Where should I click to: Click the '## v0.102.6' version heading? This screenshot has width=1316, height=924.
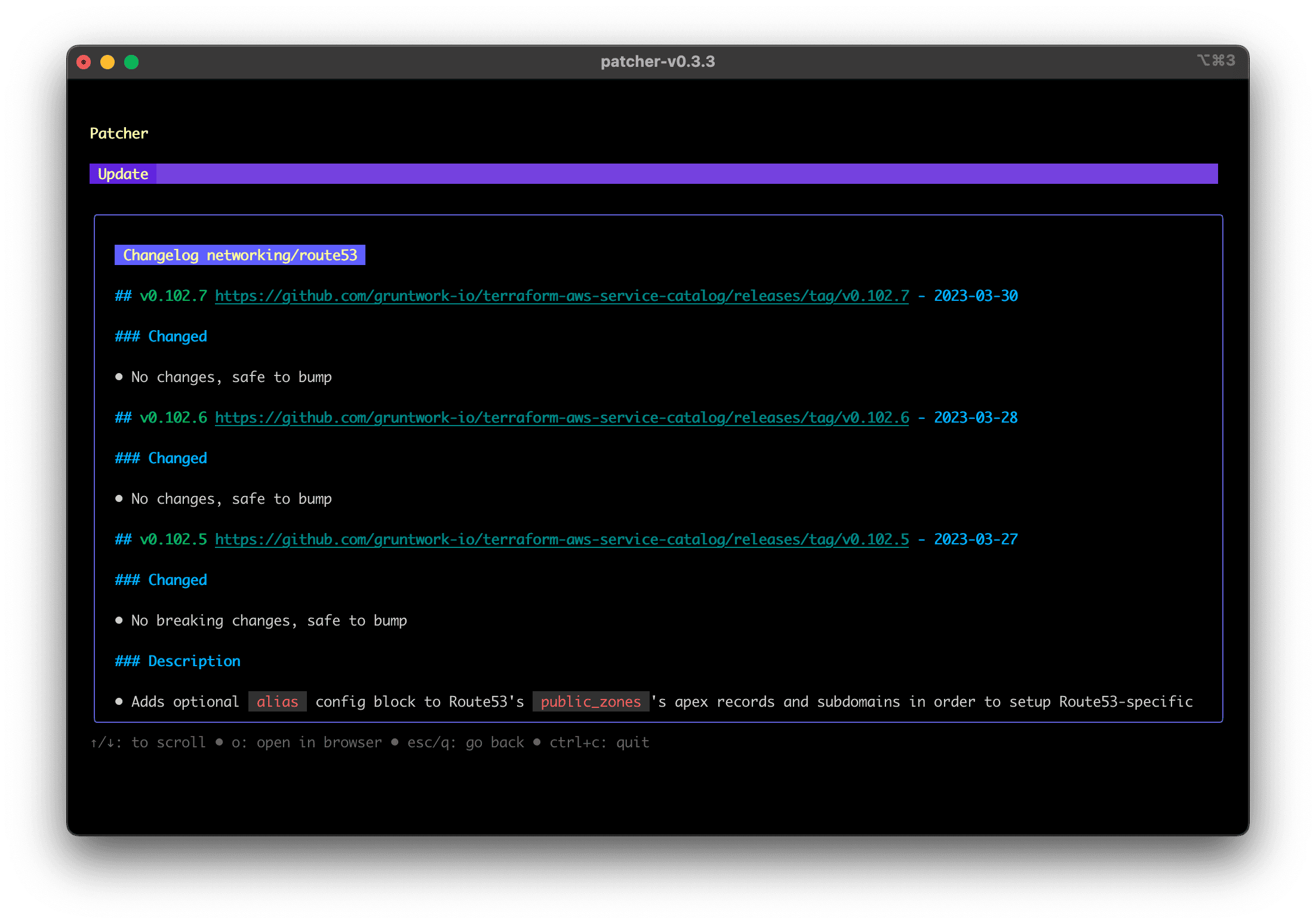point(161,418)
